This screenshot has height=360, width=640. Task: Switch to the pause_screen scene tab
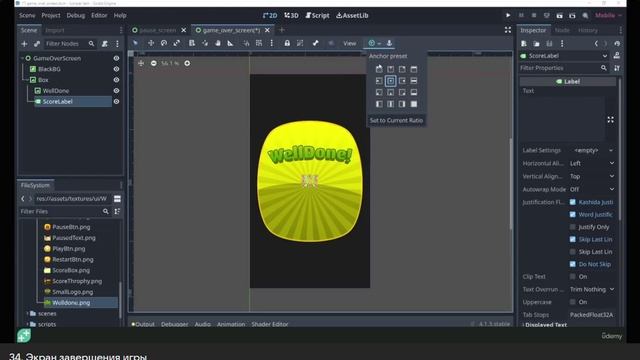click(158, 30)
